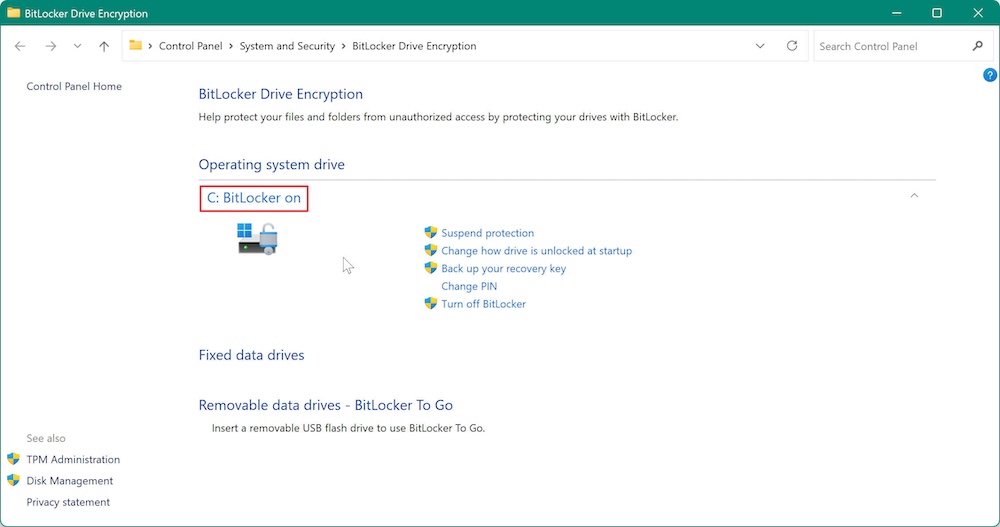Click the folder icon in address bar
This screenshot has width=1000, height=527.
tap(135, 45)
